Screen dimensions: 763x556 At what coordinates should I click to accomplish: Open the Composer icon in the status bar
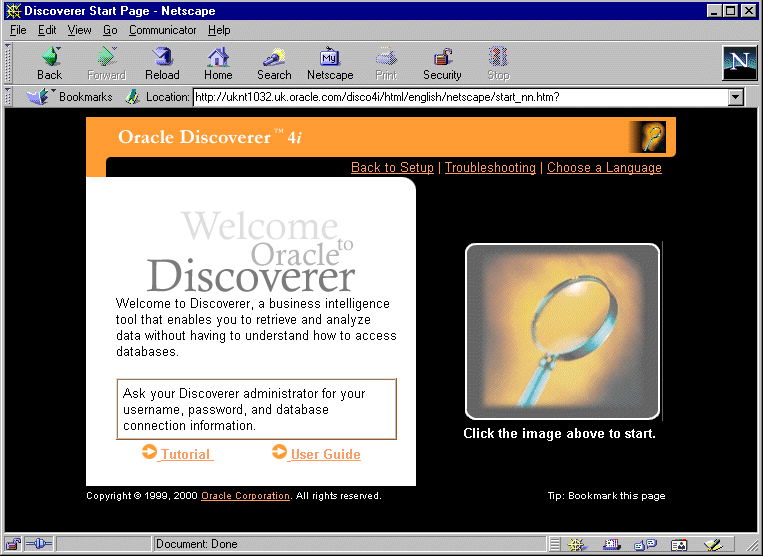(712, 545)
